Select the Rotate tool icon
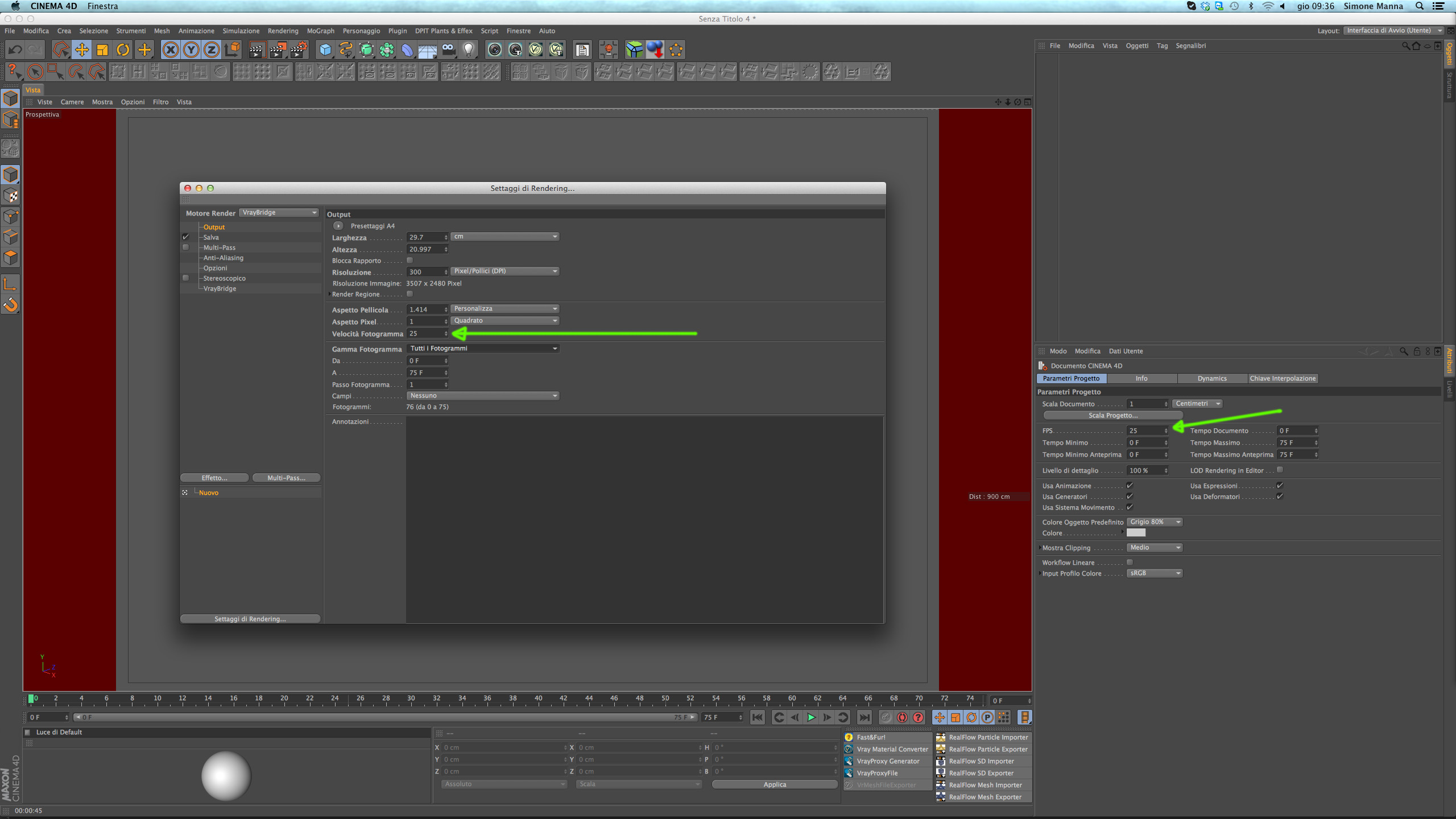The image size is (1456, 819). pyautogui.click(x=123, y=50)
